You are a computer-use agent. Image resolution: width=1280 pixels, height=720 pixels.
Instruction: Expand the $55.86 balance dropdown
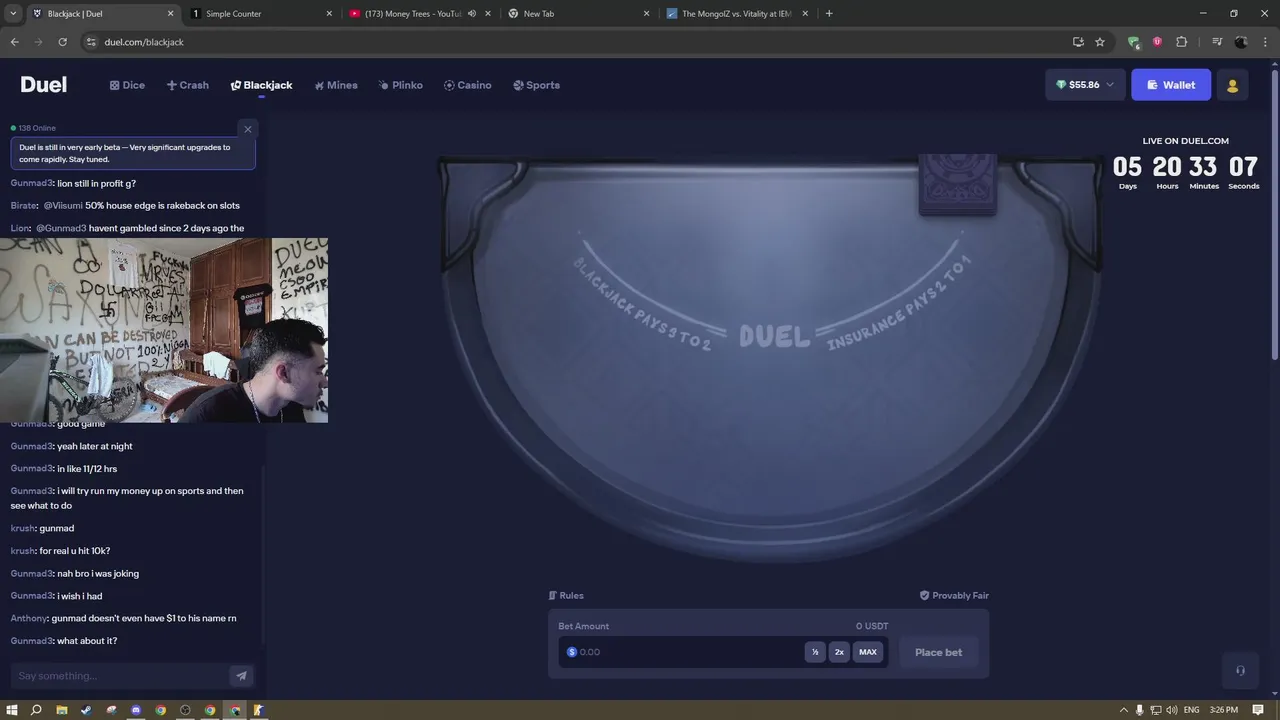point(1085,85)
